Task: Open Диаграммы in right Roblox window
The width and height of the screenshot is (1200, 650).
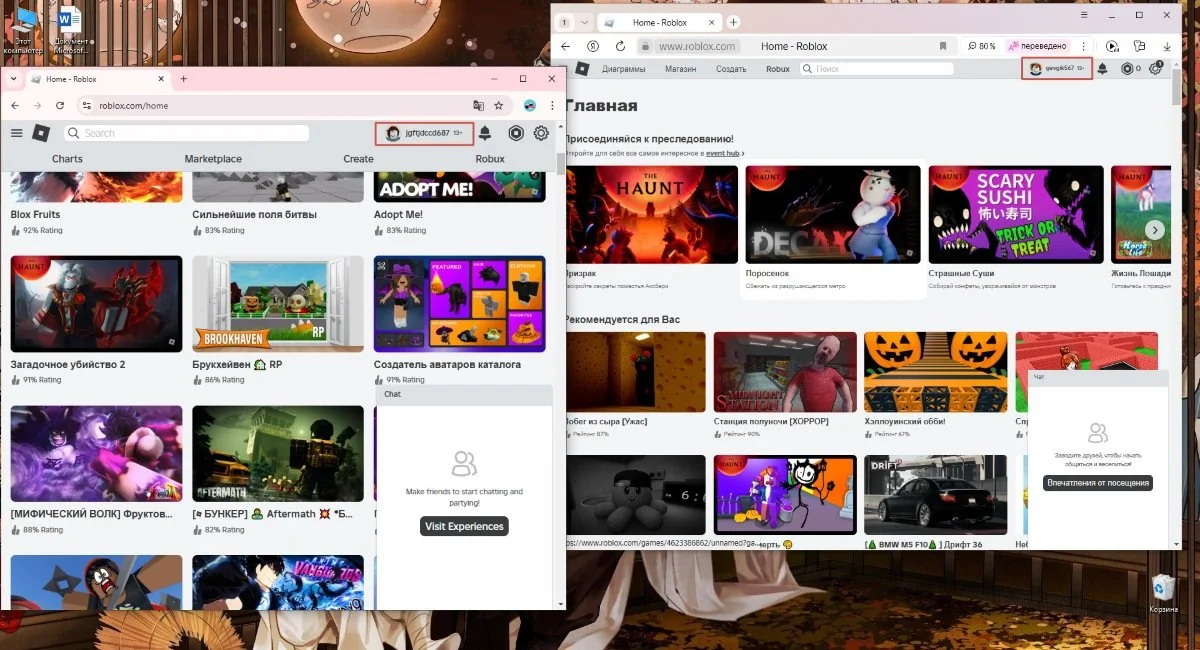Action: coord(623,69)
